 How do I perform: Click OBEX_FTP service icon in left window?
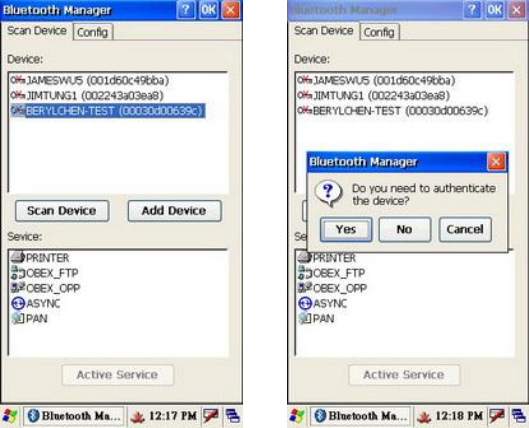18,273
